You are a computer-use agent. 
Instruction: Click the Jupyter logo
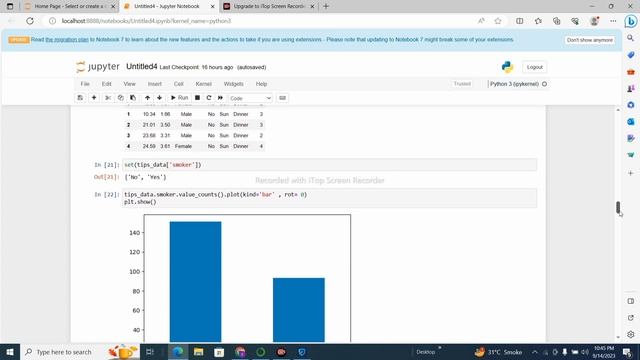click(x=98, y=67)
